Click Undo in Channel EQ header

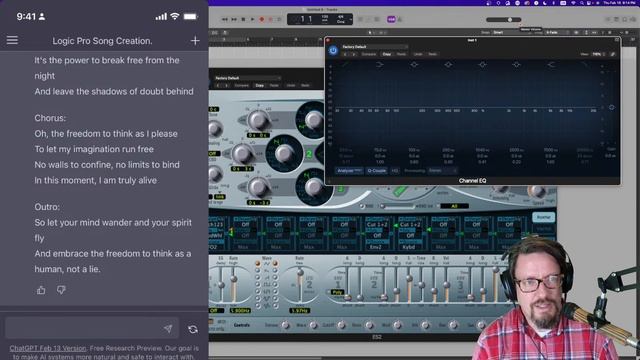tap(418, 54)
